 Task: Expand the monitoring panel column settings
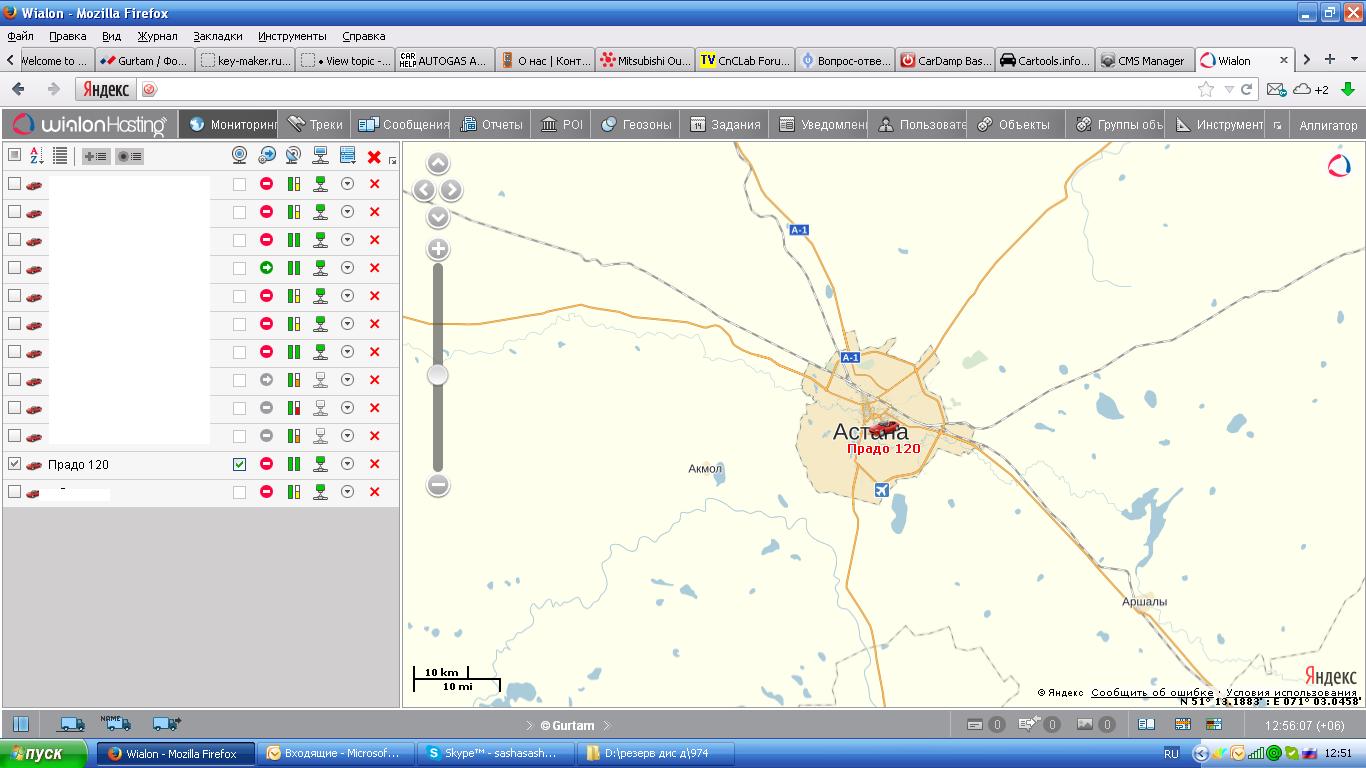coord(392,160)
